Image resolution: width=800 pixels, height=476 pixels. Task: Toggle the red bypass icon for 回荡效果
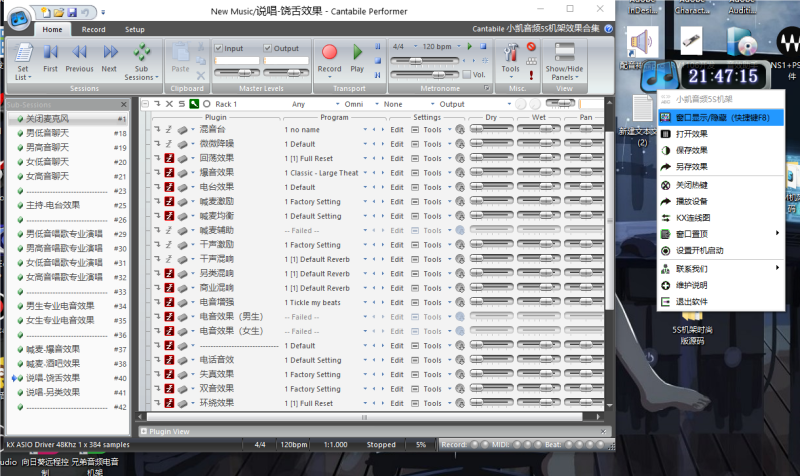click(169, 159)
